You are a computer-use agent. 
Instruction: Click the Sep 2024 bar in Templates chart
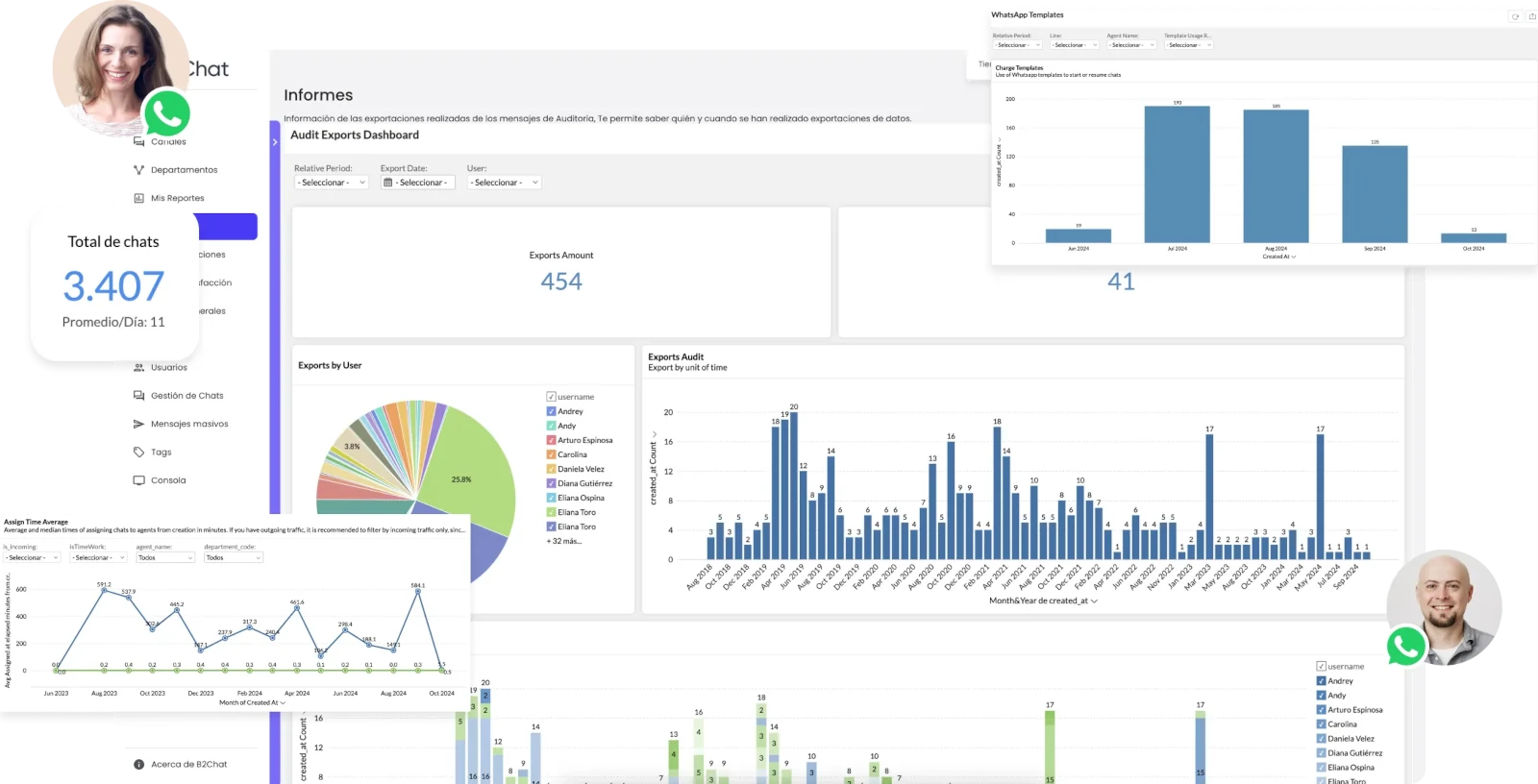[1375, 193]
